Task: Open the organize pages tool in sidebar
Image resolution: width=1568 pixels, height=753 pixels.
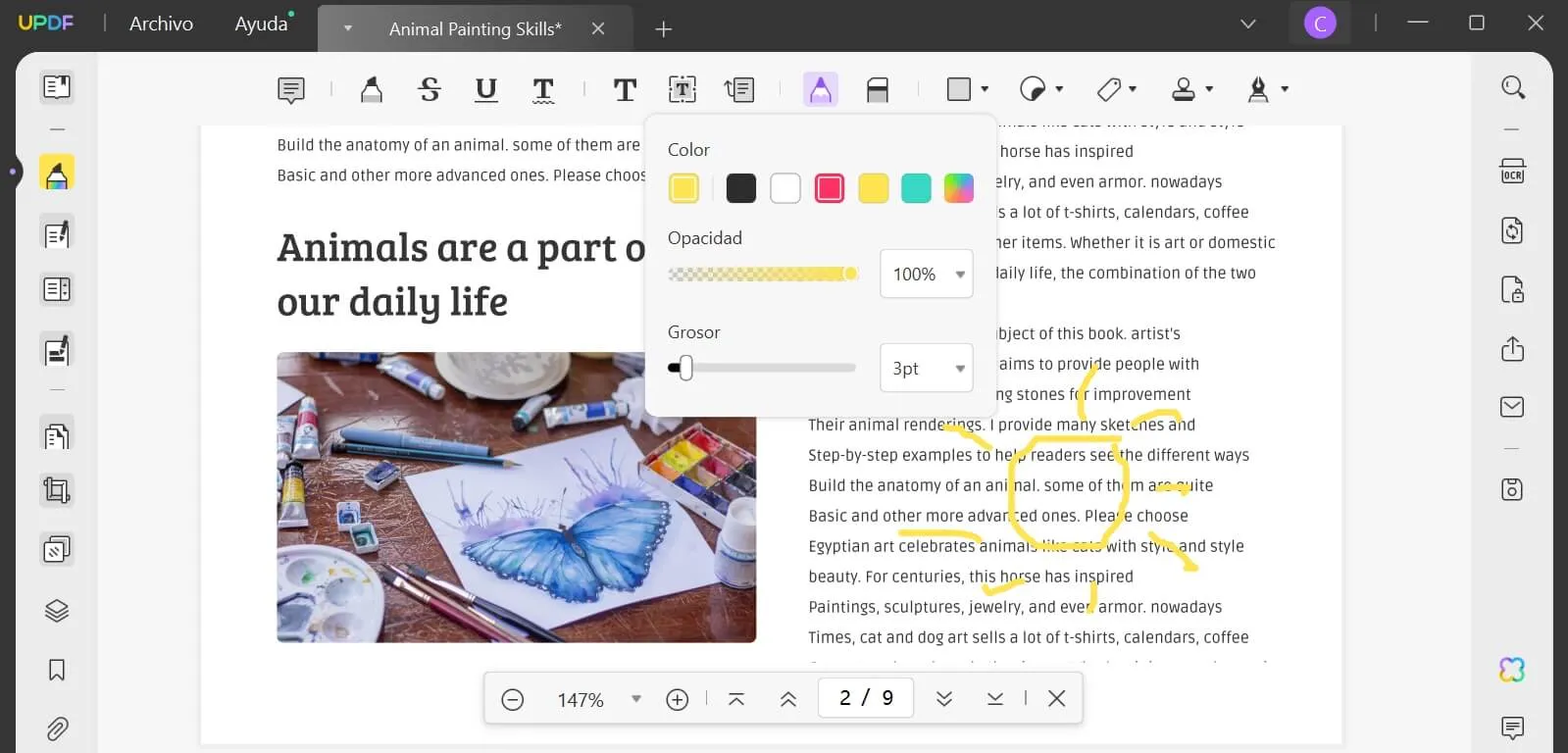Action: click(57, 434)
